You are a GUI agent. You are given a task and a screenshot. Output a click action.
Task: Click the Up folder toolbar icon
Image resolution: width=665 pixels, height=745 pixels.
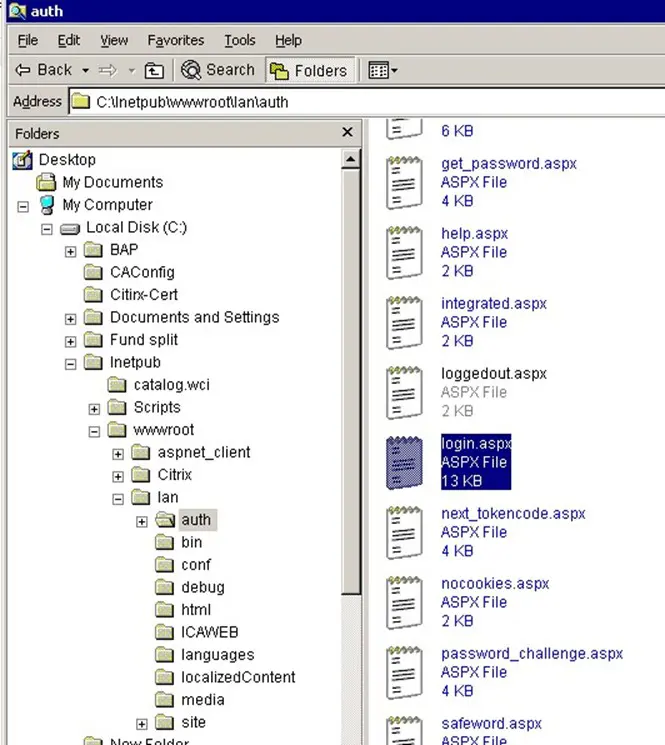154,70
